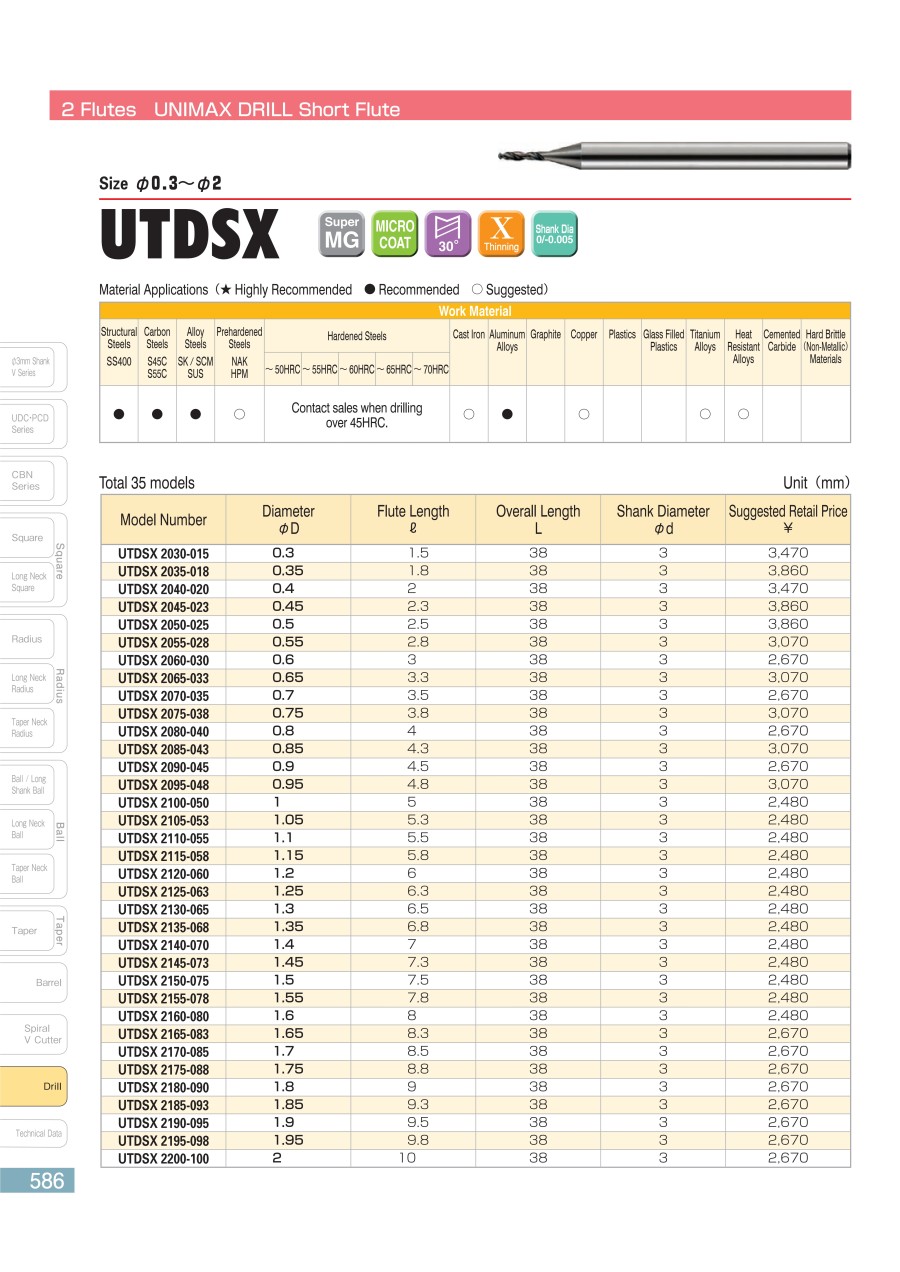Open the Long Neck Radius side tab
This screenshot has width=900, height=1272.
(29, 683)
